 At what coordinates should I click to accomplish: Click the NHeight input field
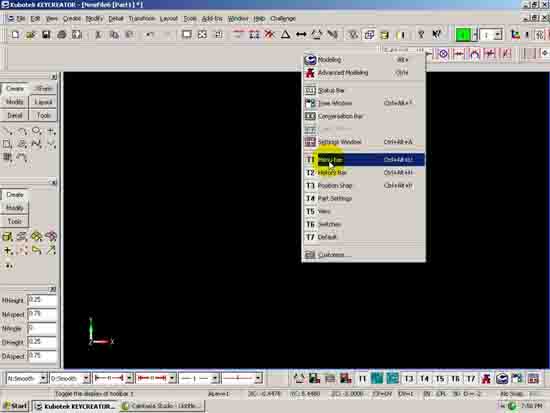pyautogui.click(x=42, y=300)
